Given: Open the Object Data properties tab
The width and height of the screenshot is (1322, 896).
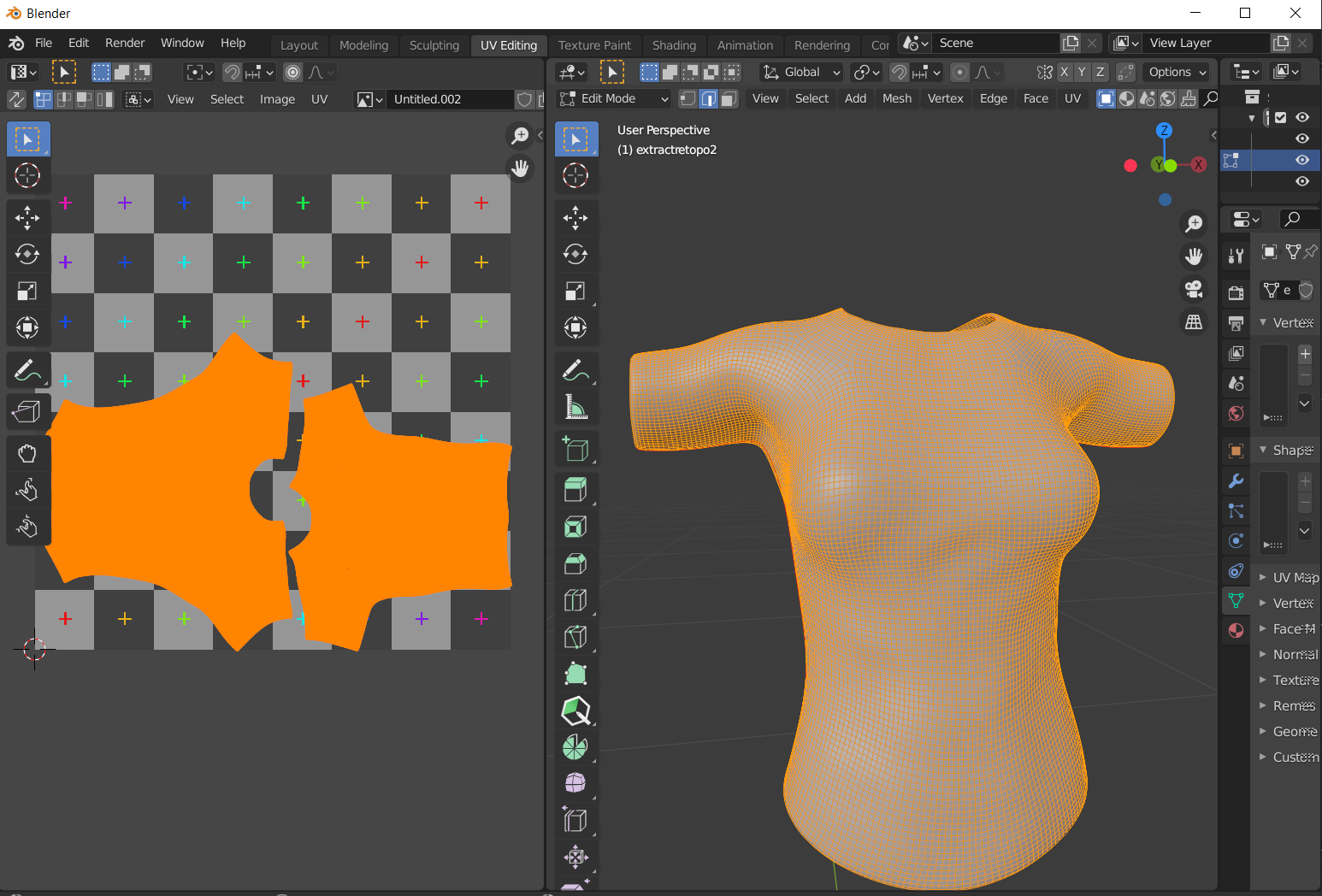Looking at the screenshot, I should click(x=1236, y=600).
